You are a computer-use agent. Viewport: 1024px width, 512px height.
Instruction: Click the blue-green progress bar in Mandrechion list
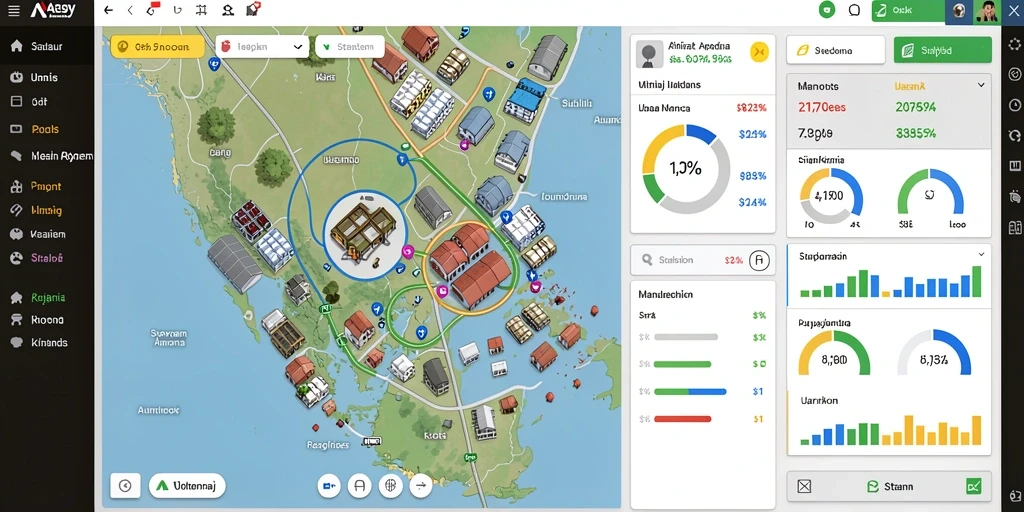pos(690,392)
